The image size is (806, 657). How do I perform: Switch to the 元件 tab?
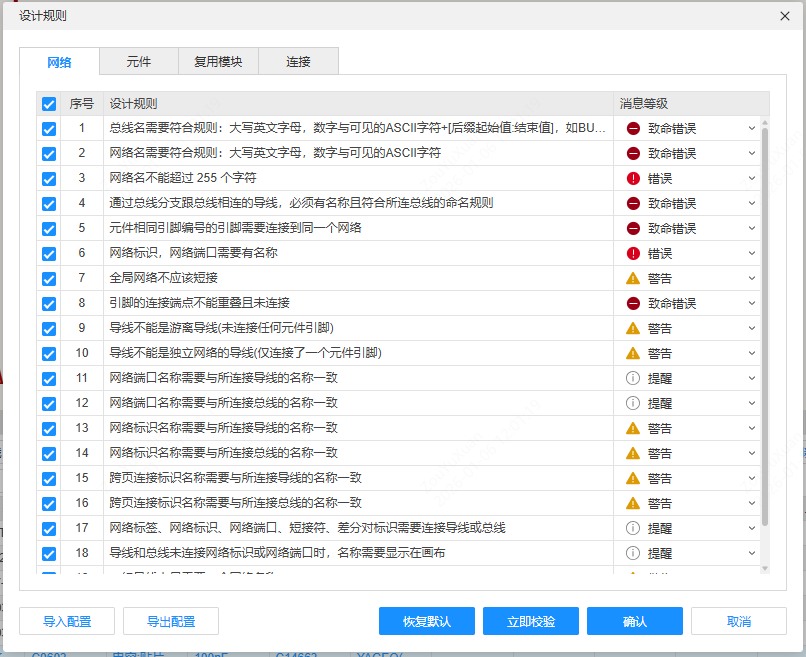tap(138, 61)
